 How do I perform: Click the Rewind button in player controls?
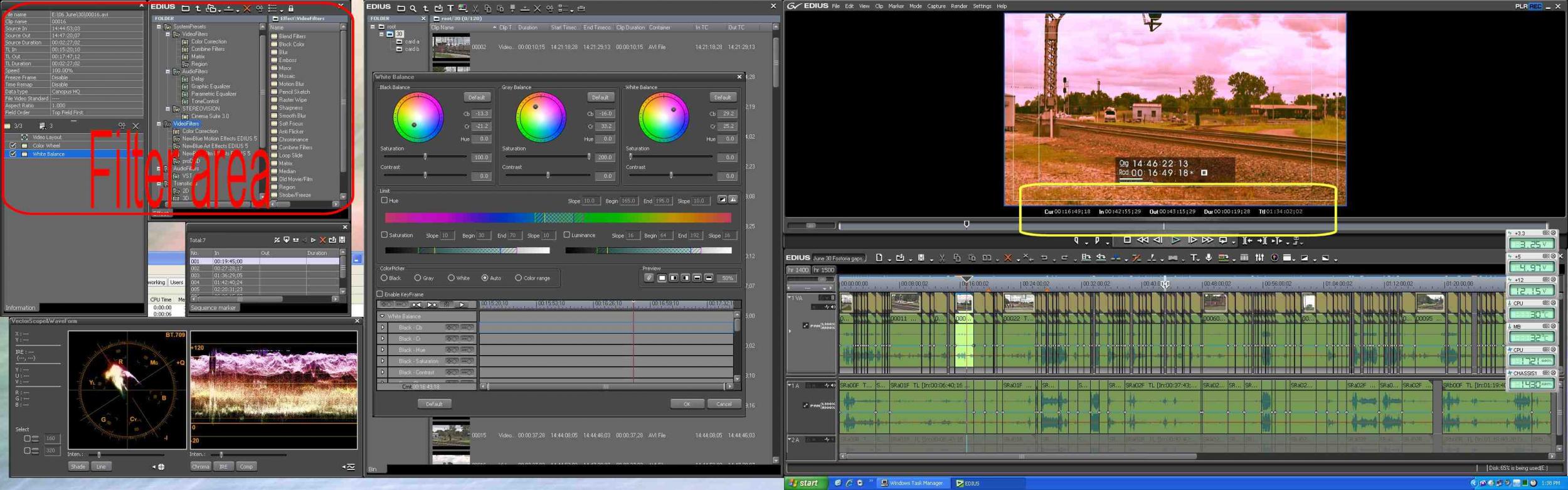1143,240
